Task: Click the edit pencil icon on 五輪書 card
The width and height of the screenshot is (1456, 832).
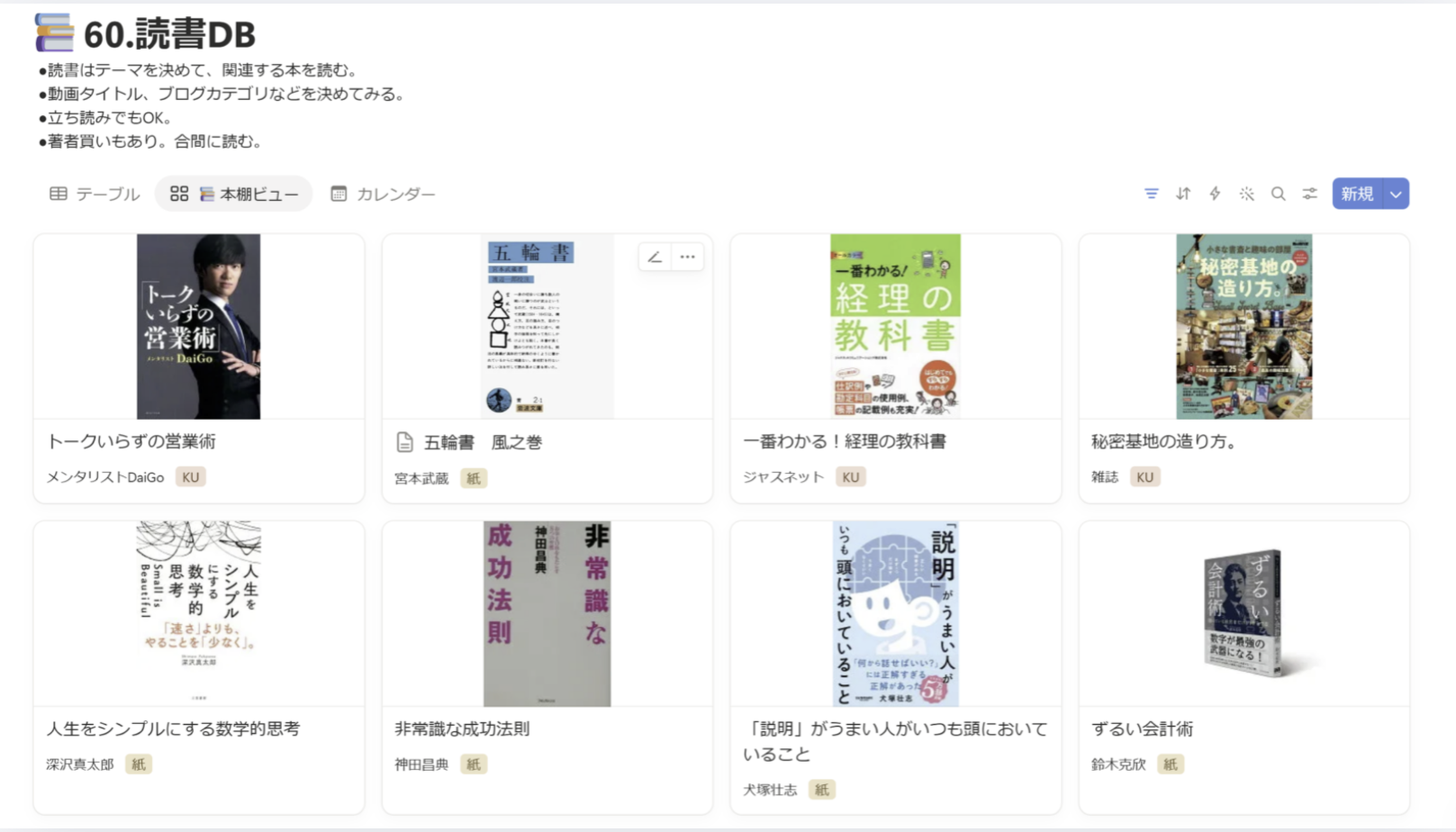Action: 655,257
